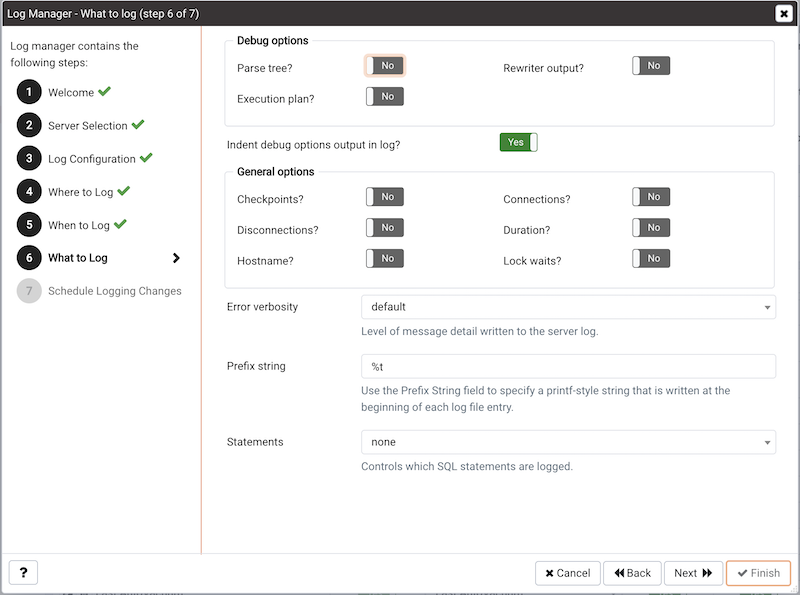Click the chevron beside What to Log
The height and width of the screenshot is (595, 800).
[176, 258]
